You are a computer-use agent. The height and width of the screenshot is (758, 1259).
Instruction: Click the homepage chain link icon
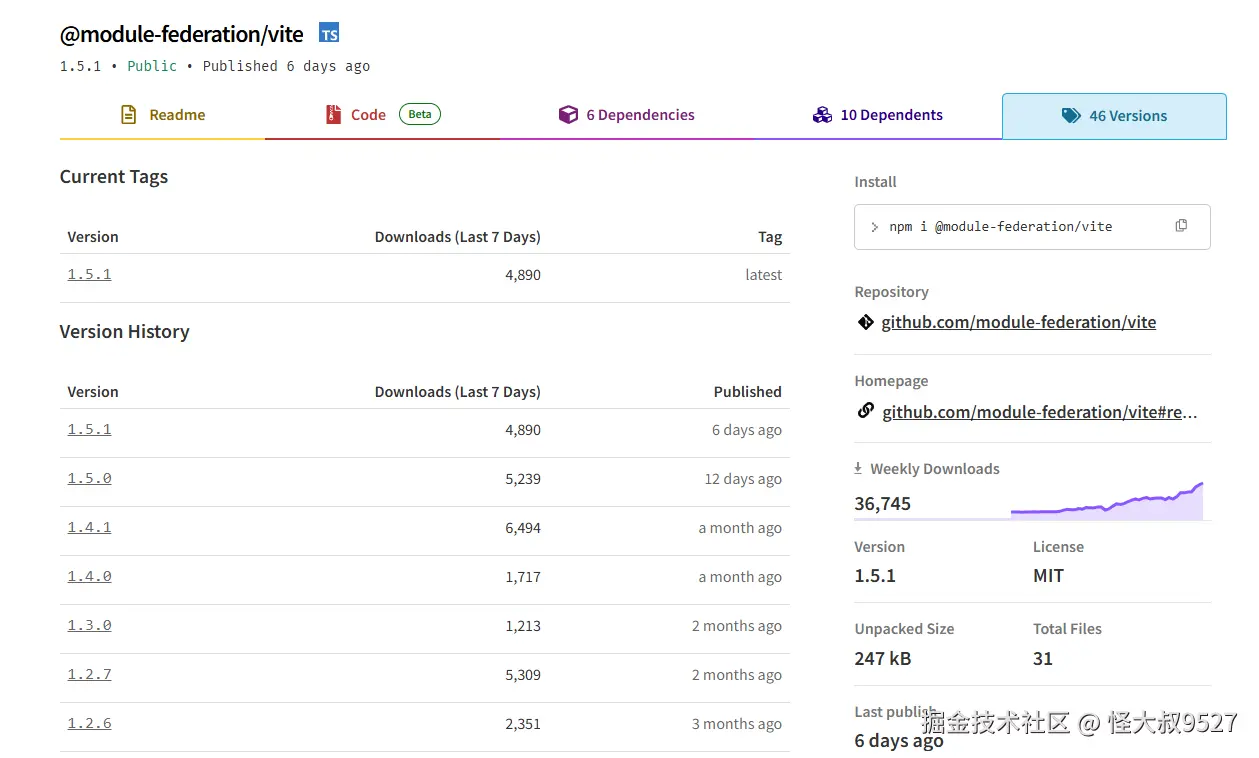865,411
